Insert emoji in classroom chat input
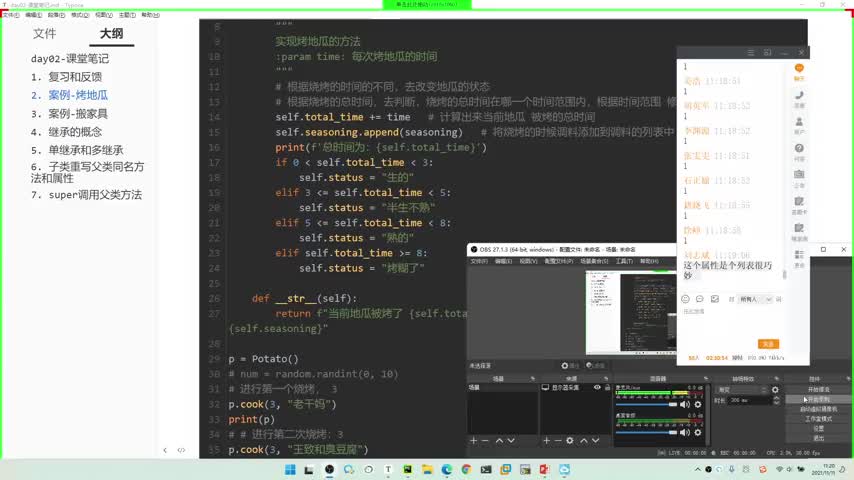 pos(685,299)
